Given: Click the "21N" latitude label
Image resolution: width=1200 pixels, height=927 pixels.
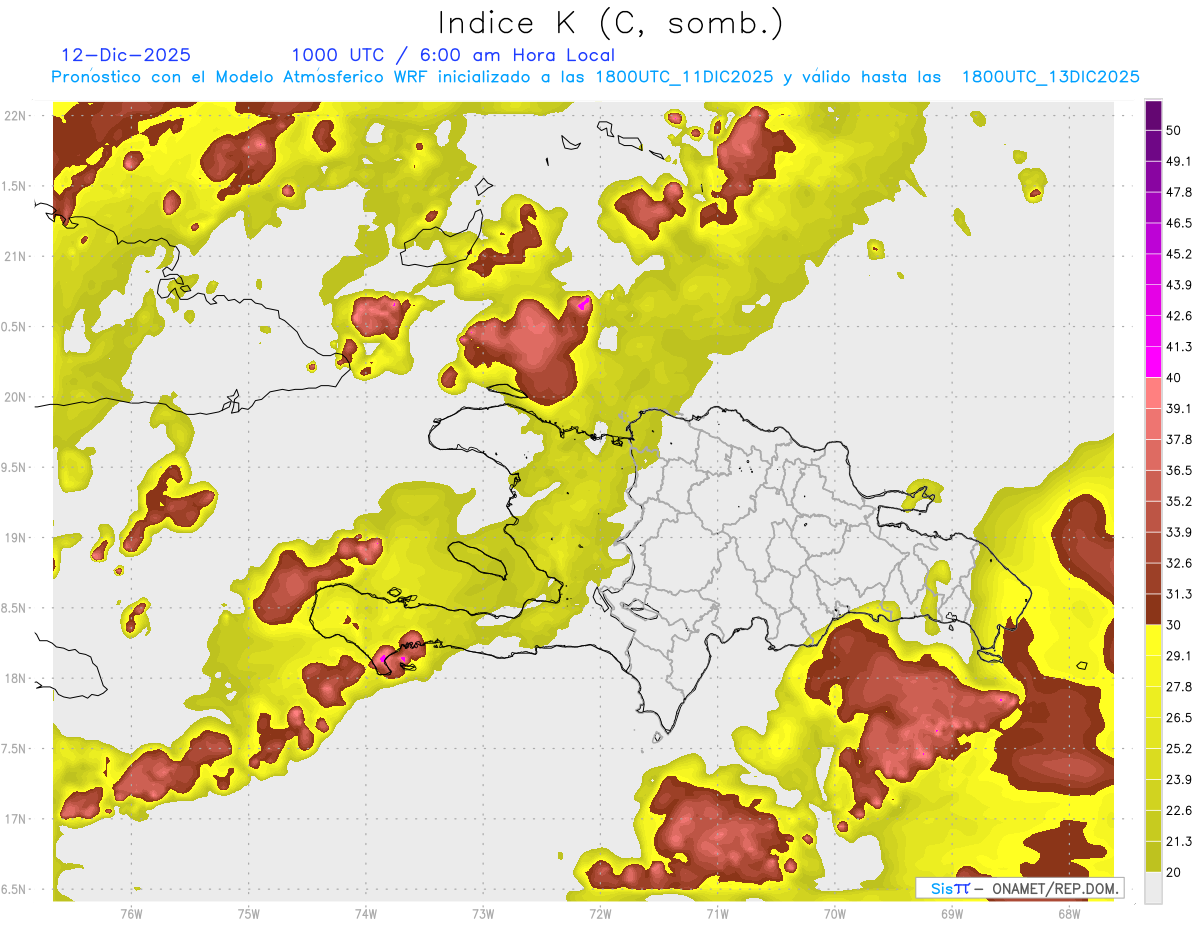Looking at the screenshot, I should point(17,256).
